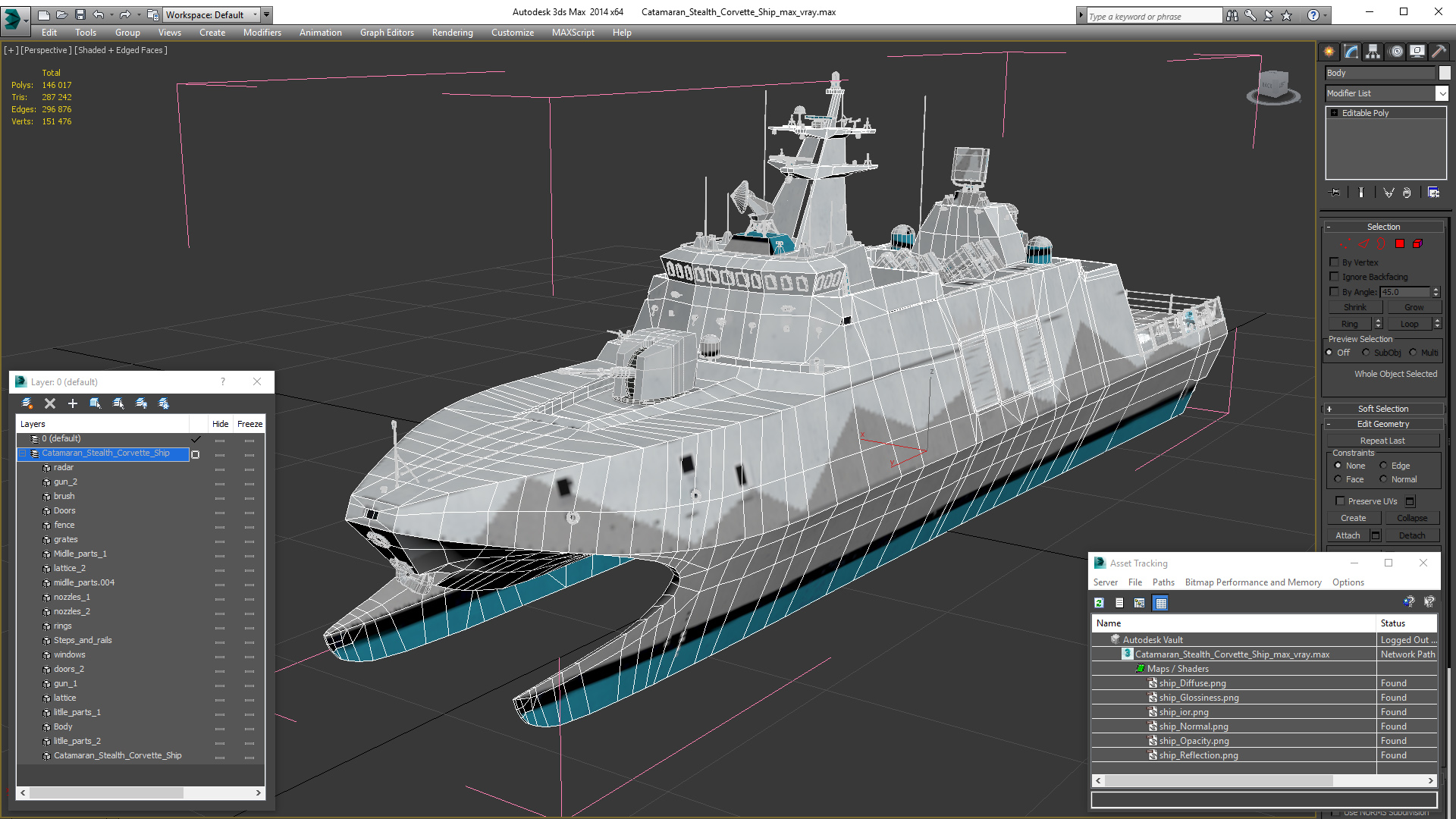The height and width of the screenshot is (819, 1456).
Task: Click Highlight Selected Objects' Layers icon
Action: 118,403
